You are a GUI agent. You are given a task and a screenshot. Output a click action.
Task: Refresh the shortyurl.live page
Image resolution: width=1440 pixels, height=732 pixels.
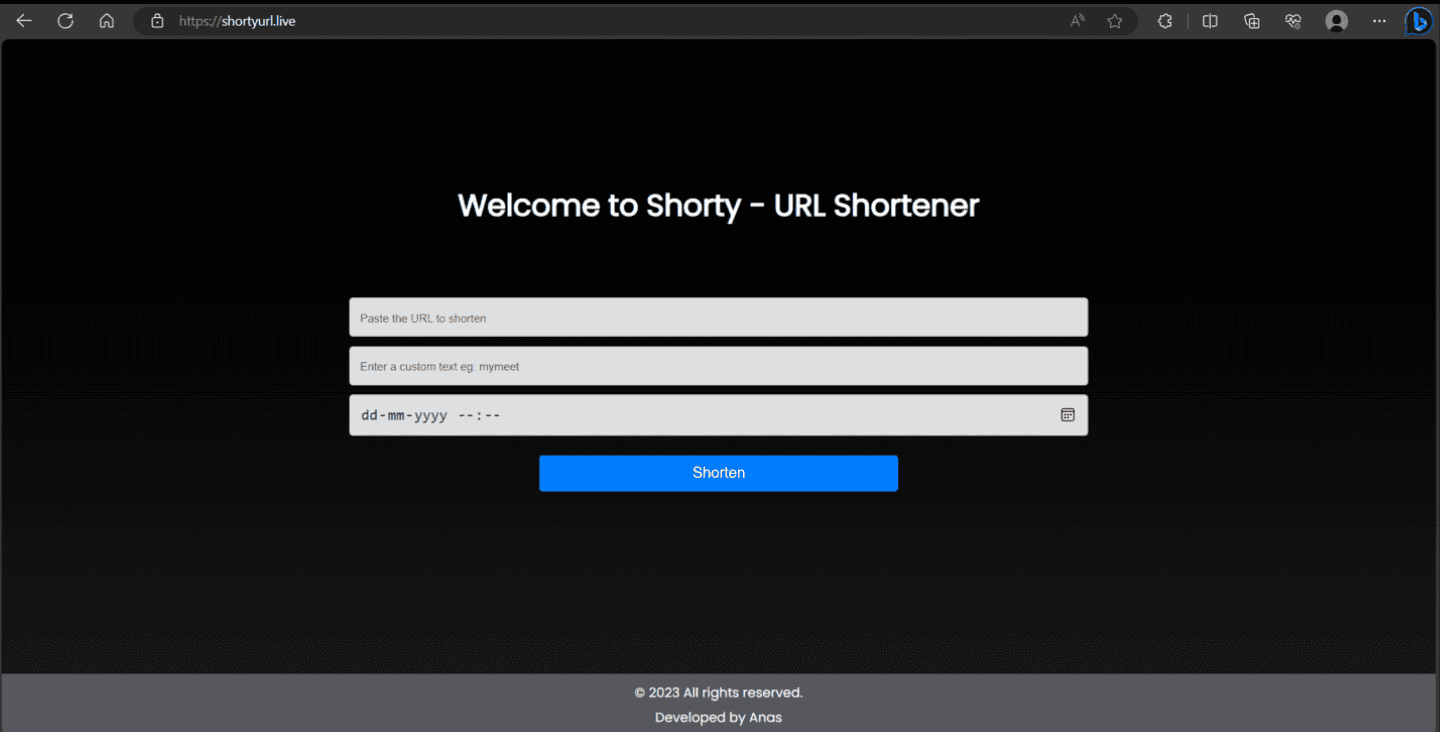point(65,21)
